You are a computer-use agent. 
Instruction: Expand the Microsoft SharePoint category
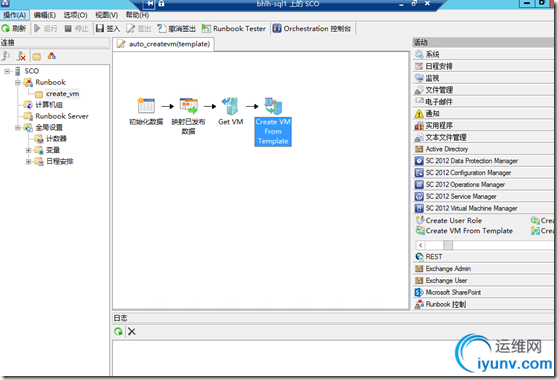(x=483, y=292)
